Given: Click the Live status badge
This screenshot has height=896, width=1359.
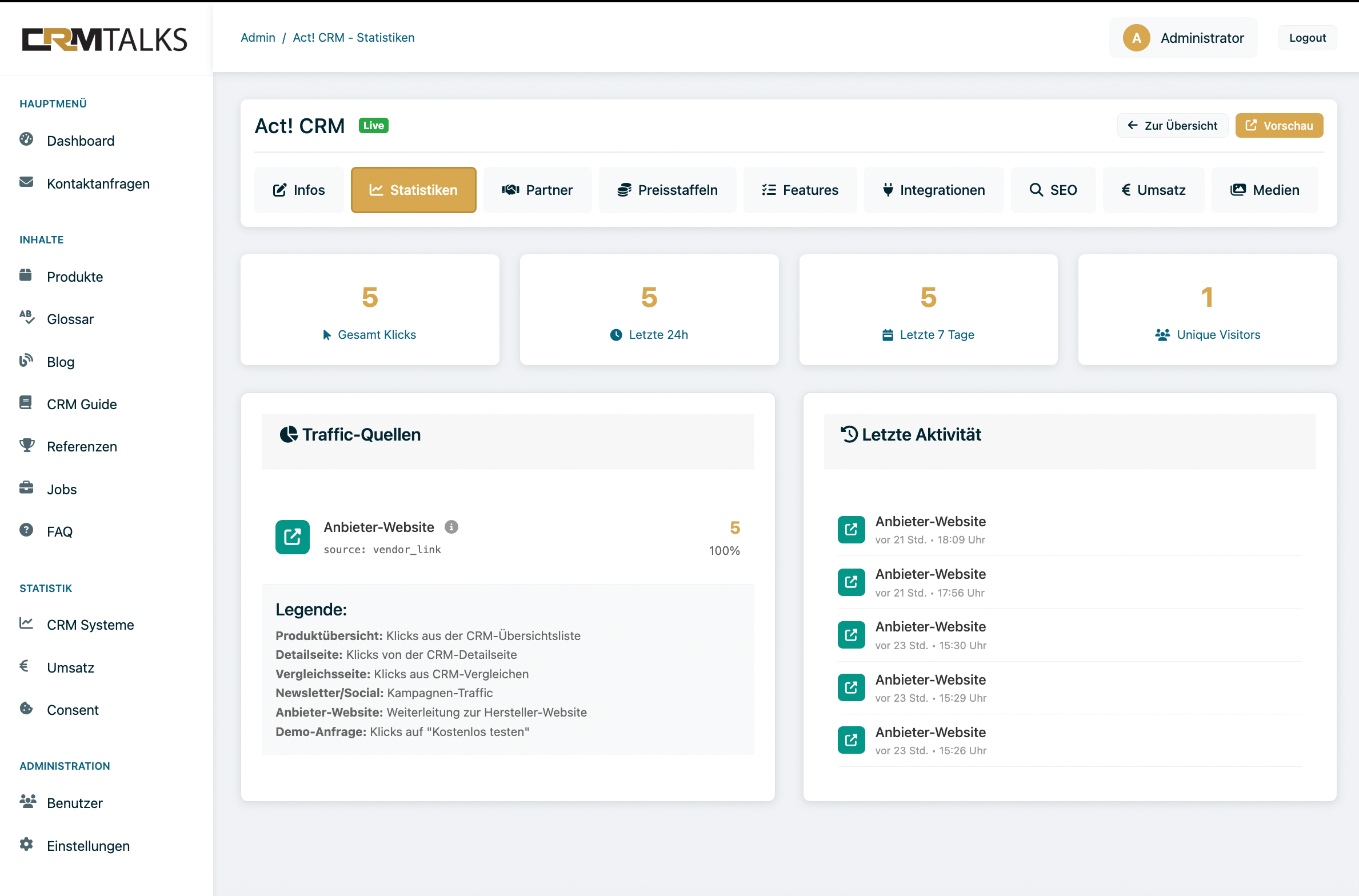Looking at the screenshot, I should tap(374, 126).
